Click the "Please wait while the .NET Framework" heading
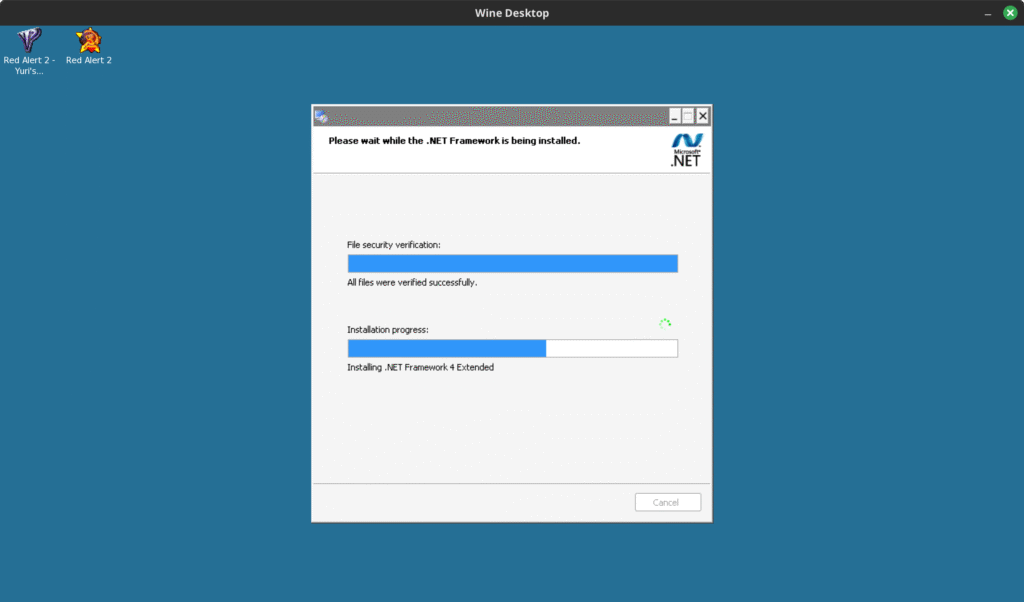Image resolution: width=1024 pixels, height=602 pixels. coord(454,141)
